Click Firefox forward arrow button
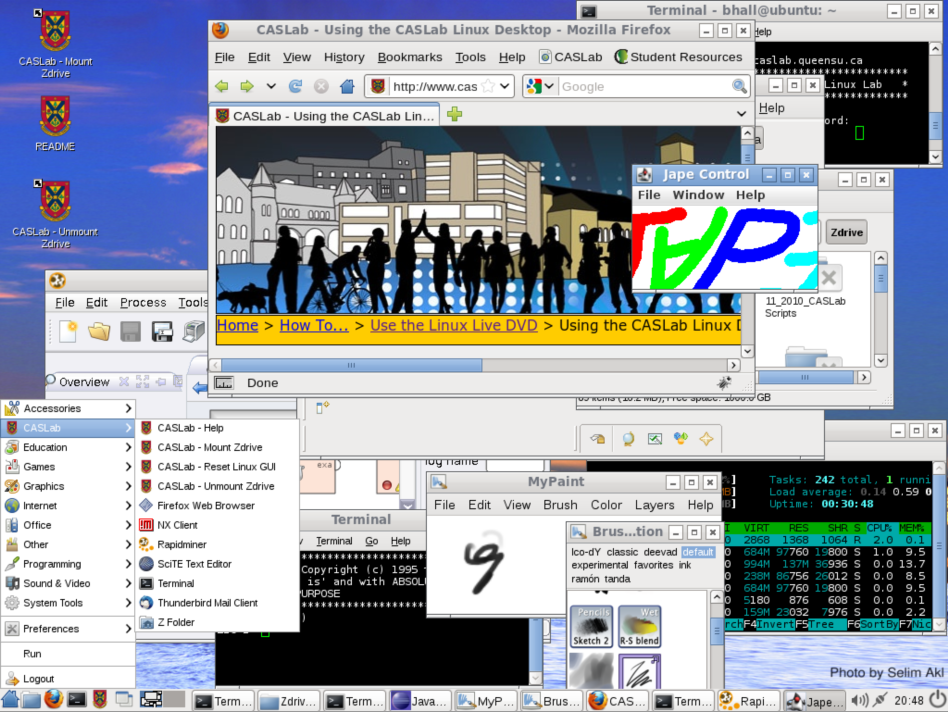The width and height of the screenshot is (948, 712). pyautogui.click(x=247, y=86)
